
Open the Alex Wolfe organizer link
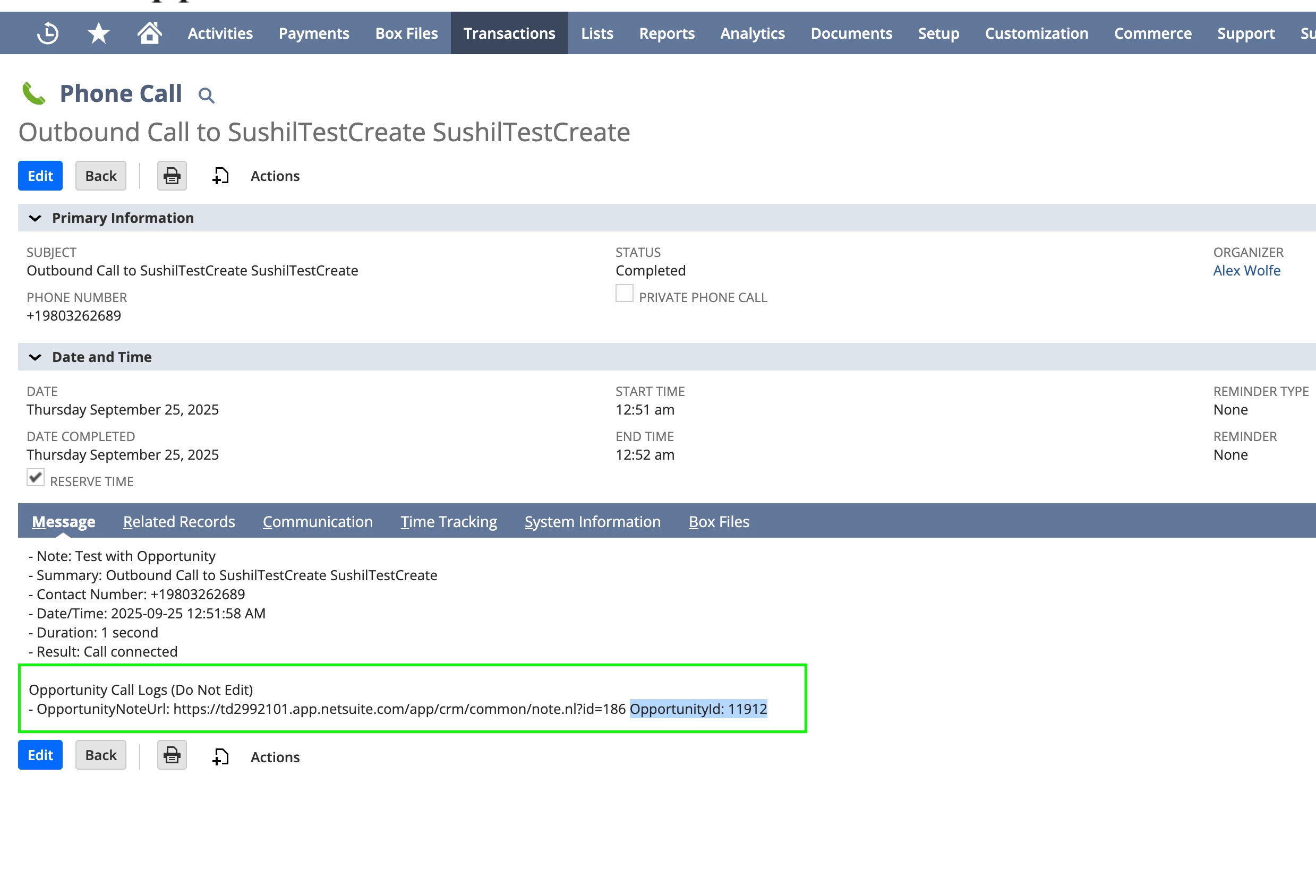pyautogui.click(x=1246, y=271)
